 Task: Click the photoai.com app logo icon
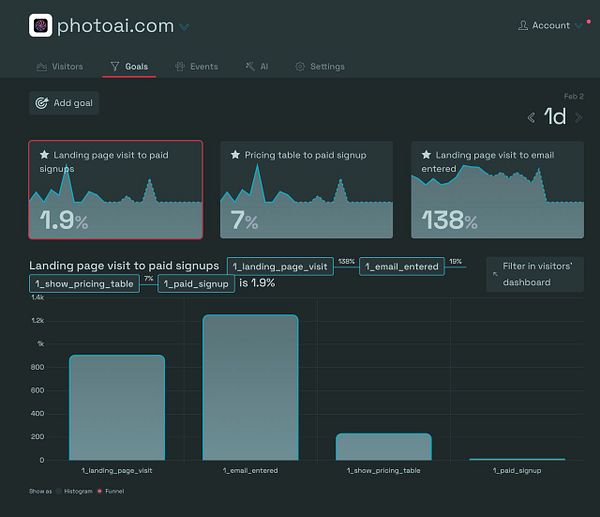41,26
